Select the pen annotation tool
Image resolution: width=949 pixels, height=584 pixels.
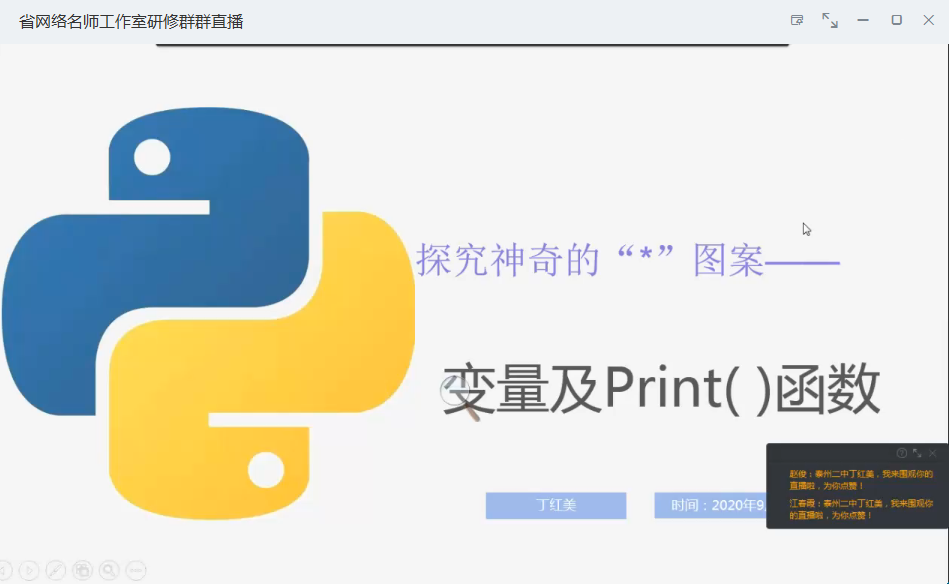[56, 570]
